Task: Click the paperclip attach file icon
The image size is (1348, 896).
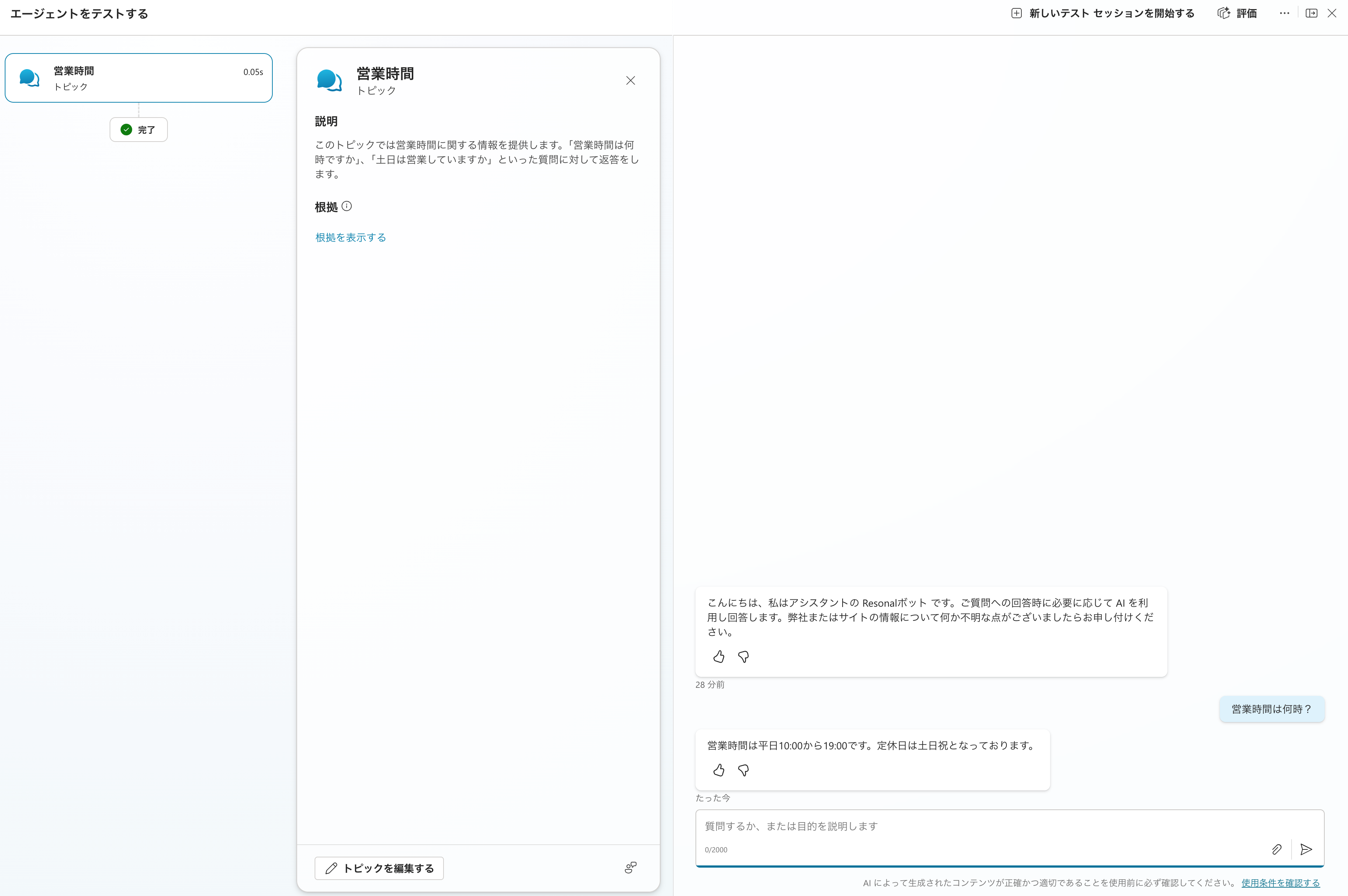Action: pos(1277,849)
